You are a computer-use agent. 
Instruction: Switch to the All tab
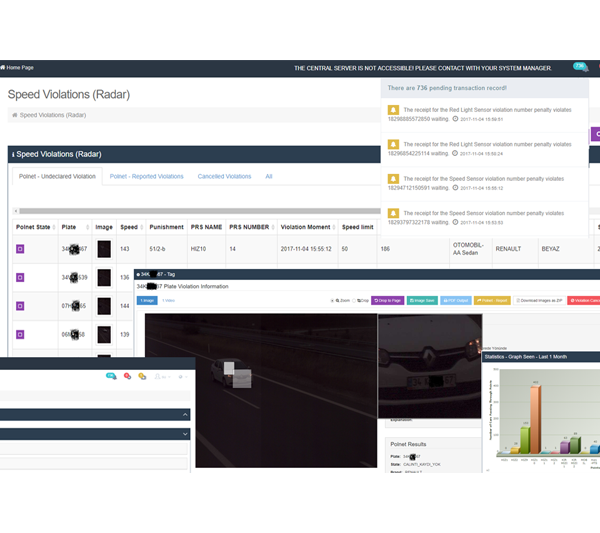pyautogui.click(x=269, y=176)
